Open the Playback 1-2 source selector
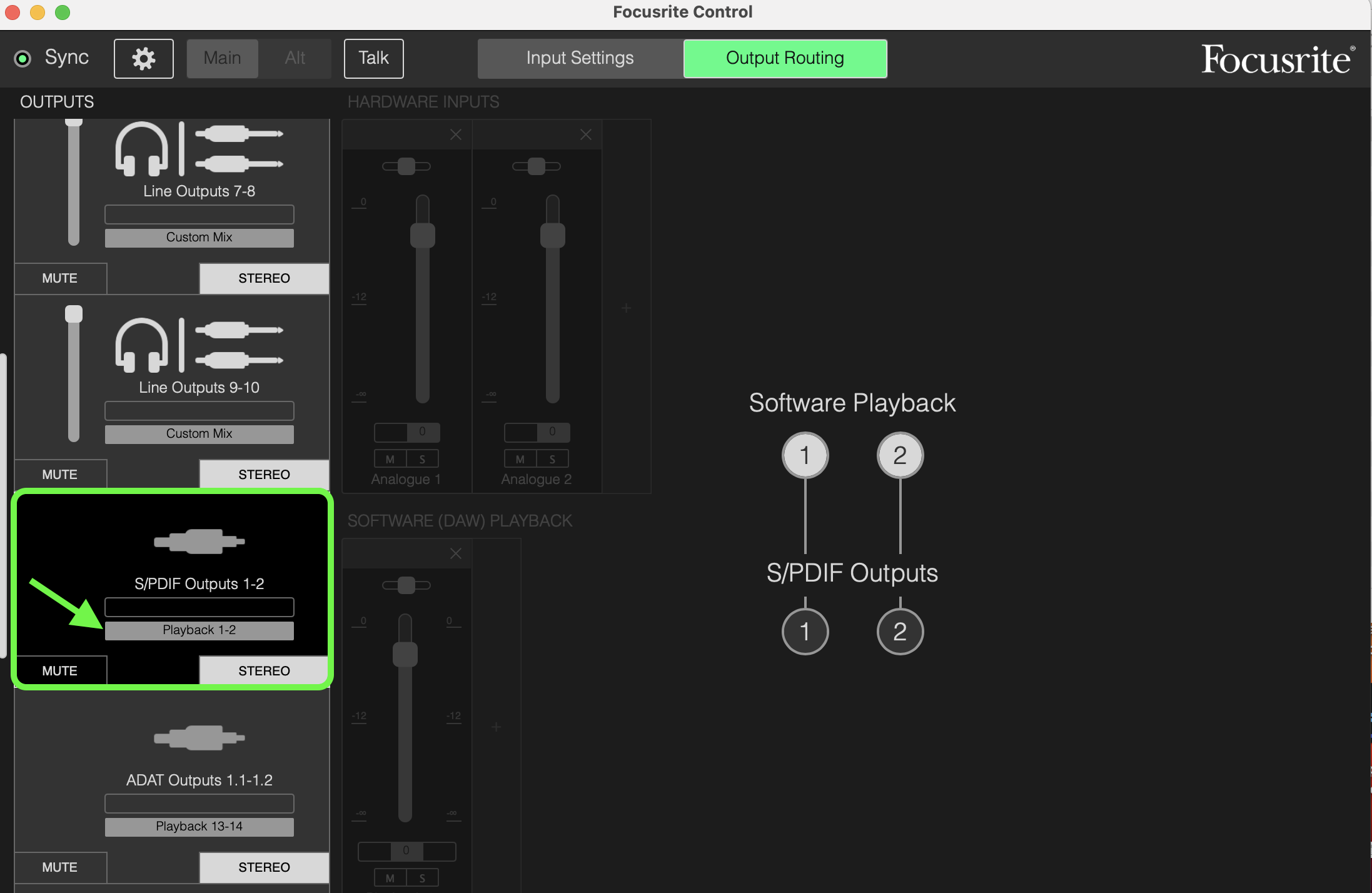The width and height of the screenshot is (1372, 893). point(199,630)
